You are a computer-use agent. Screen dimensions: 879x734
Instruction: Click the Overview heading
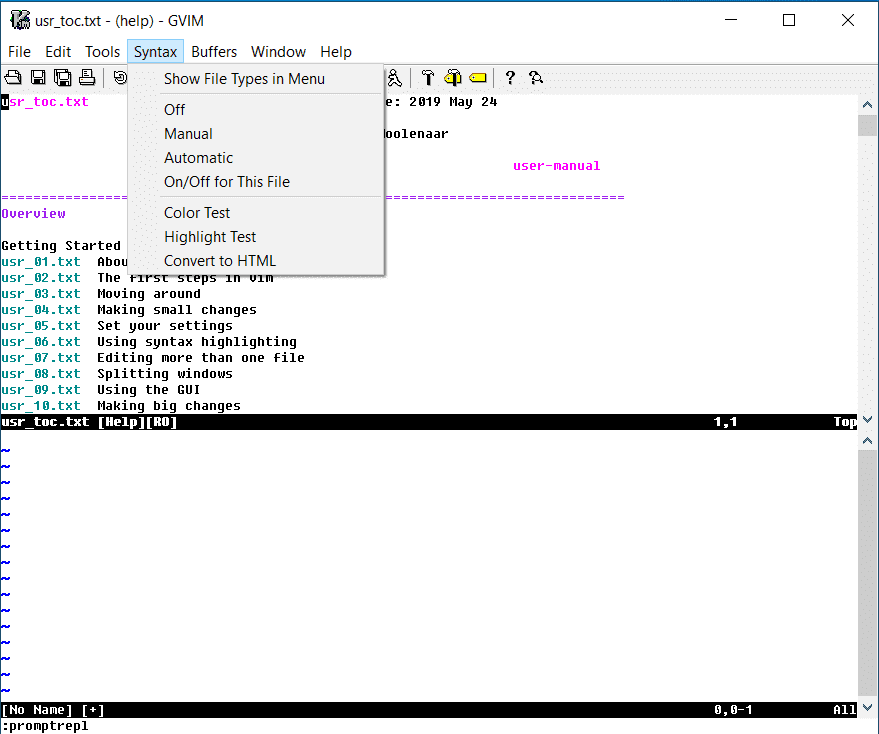point(34,214)
